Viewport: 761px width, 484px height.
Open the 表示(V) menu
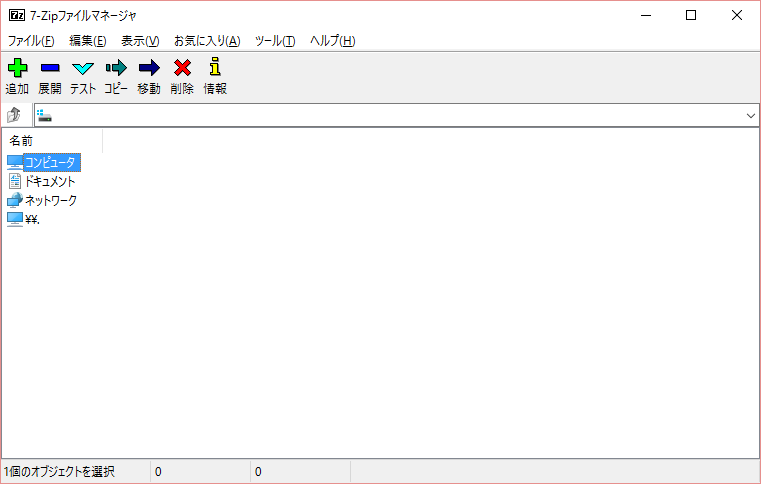140,41
